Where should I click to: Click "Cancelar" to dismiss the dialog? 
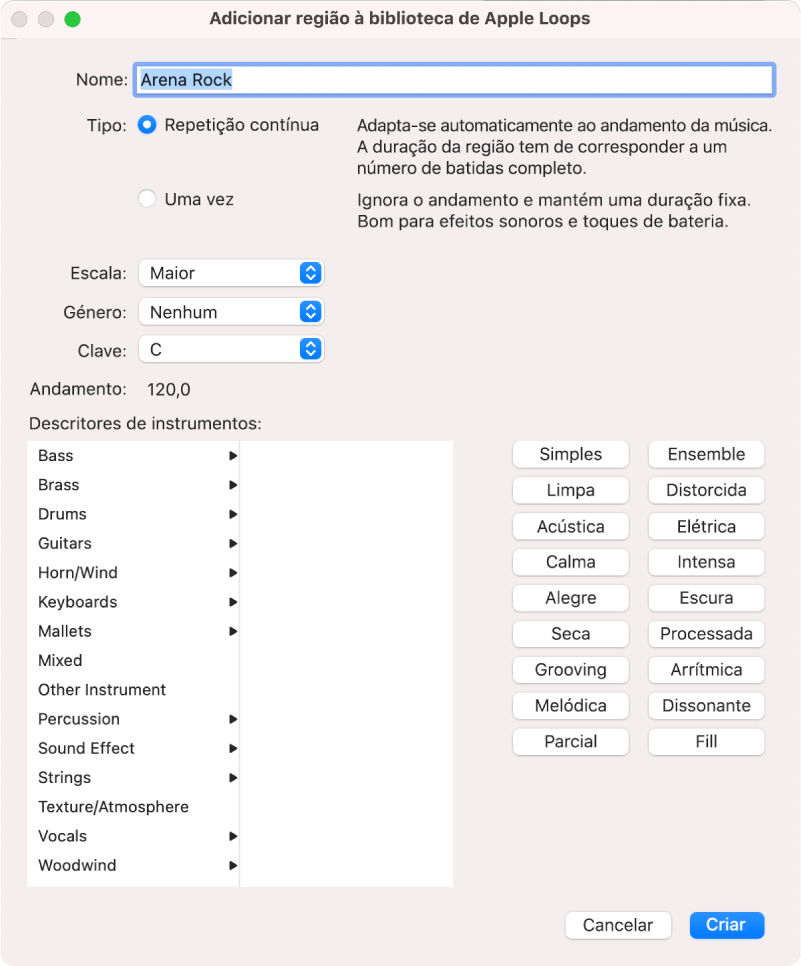617,925
